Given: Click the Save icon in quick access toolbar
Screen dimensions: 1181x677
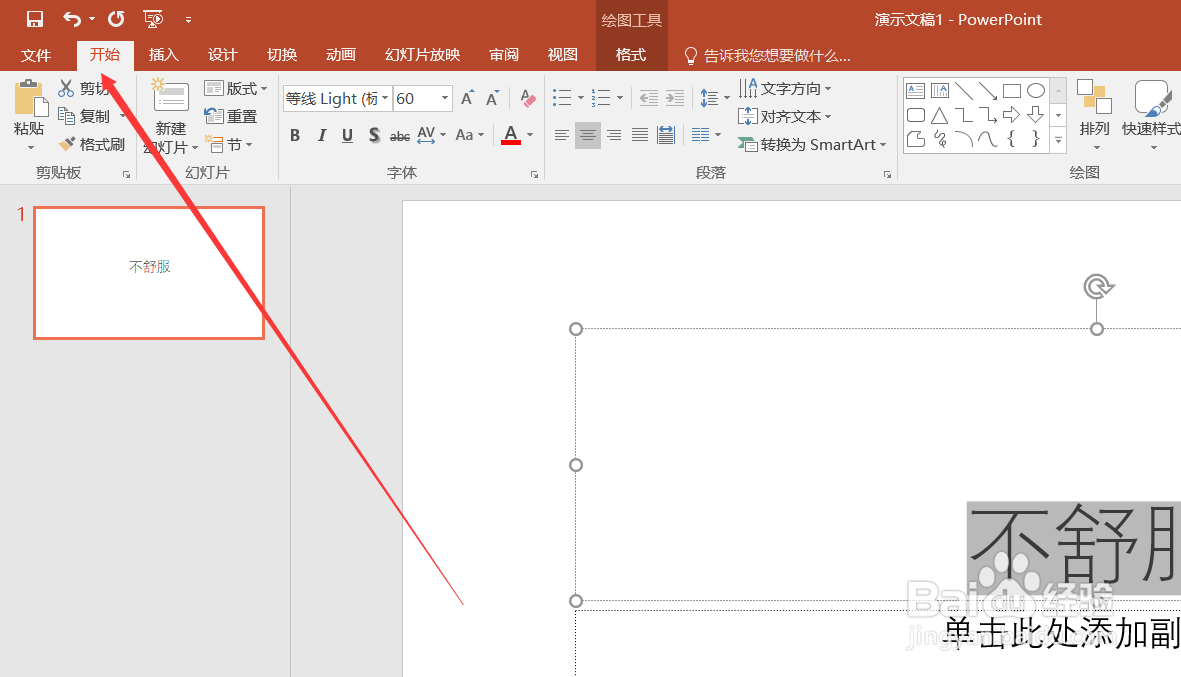Looking at the screenshot, I should pyautogui.click(x=35, y=19).
